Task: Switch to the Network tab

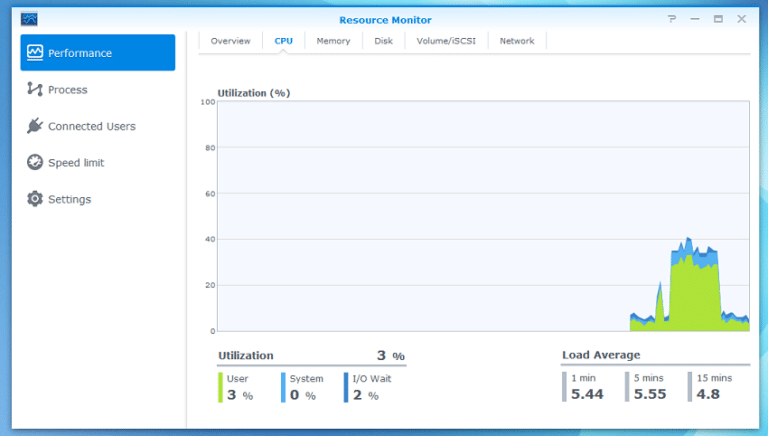Action: pos(517,41)
